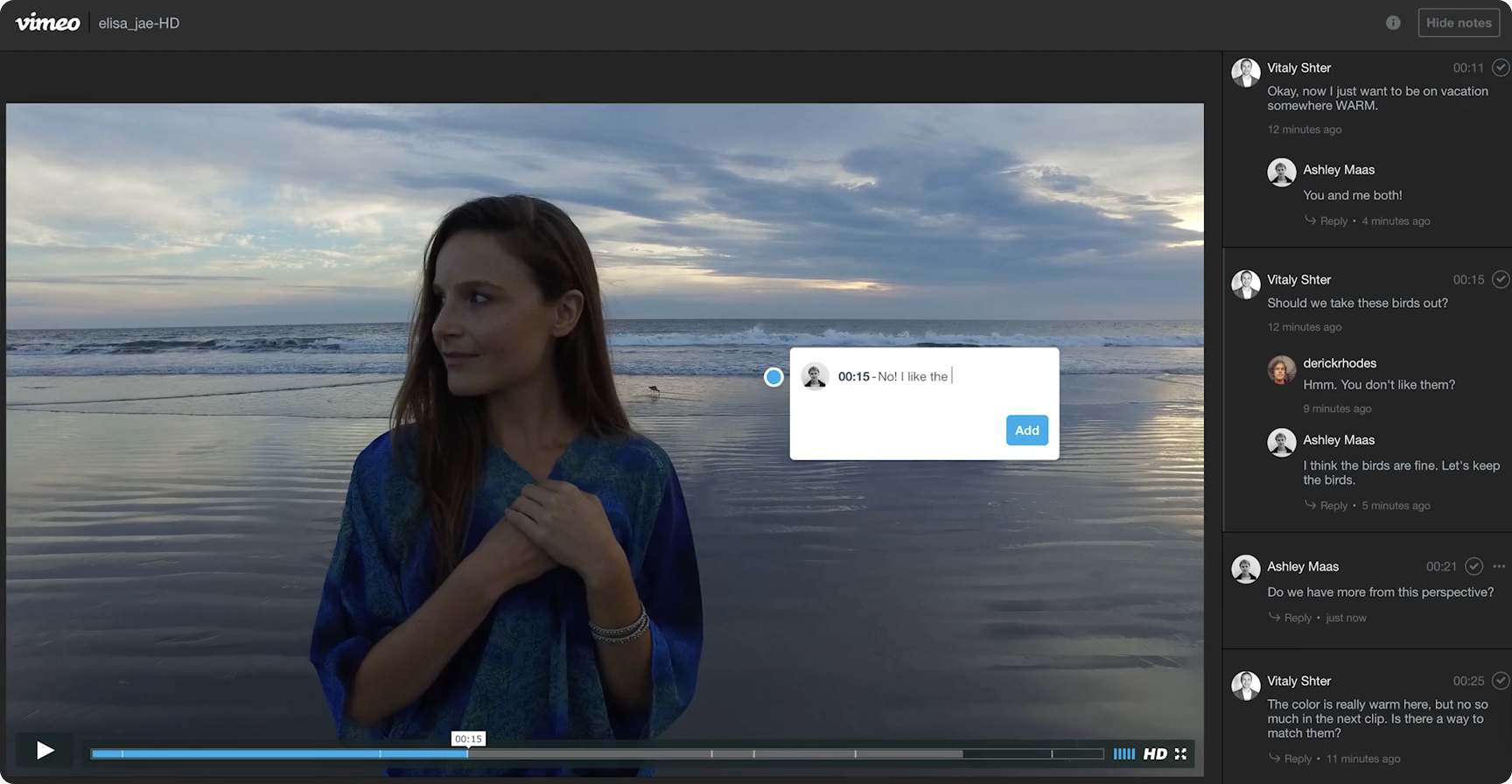1512x784 pixels.
Task: Mark the 00:25 Vitaly Shter note resolved
Action: (1500, 681)
